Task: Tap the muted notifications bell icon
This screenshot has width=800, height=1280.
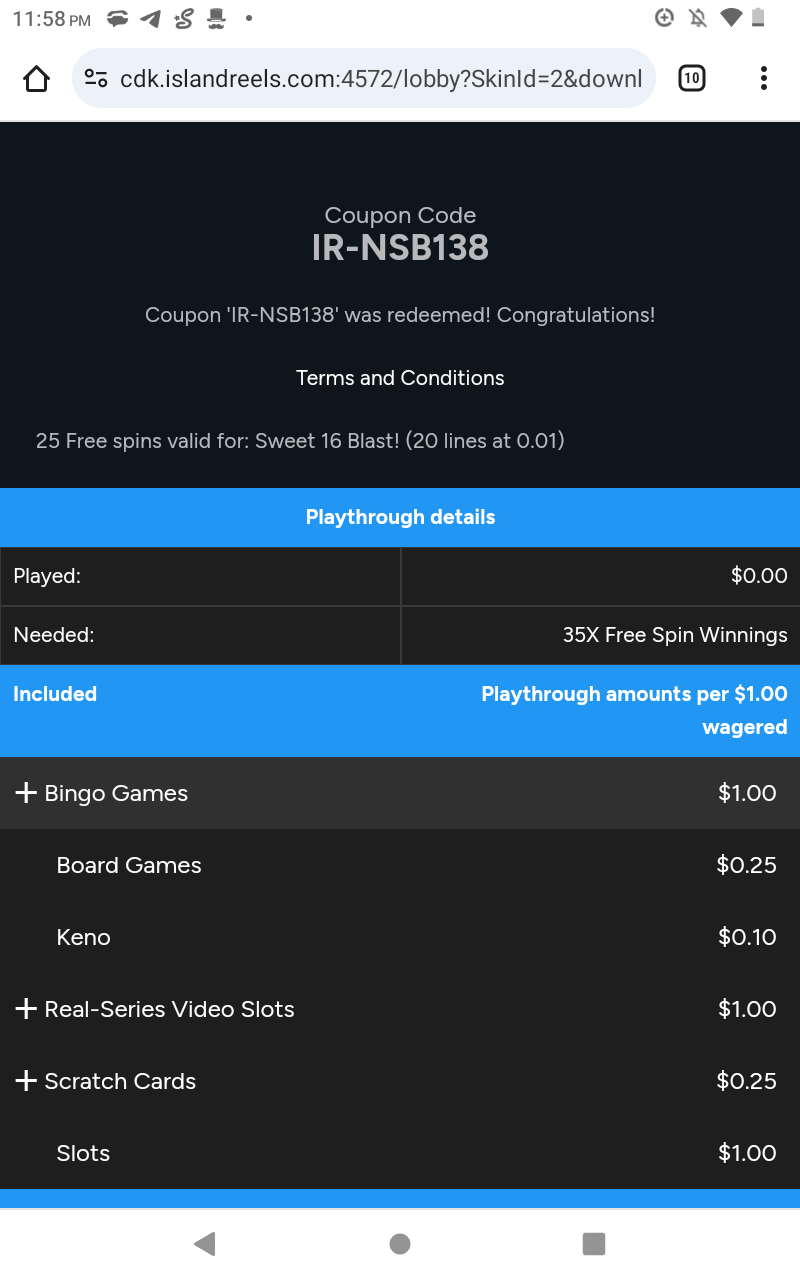Action: pyautogui.click(x=697, y=18)
